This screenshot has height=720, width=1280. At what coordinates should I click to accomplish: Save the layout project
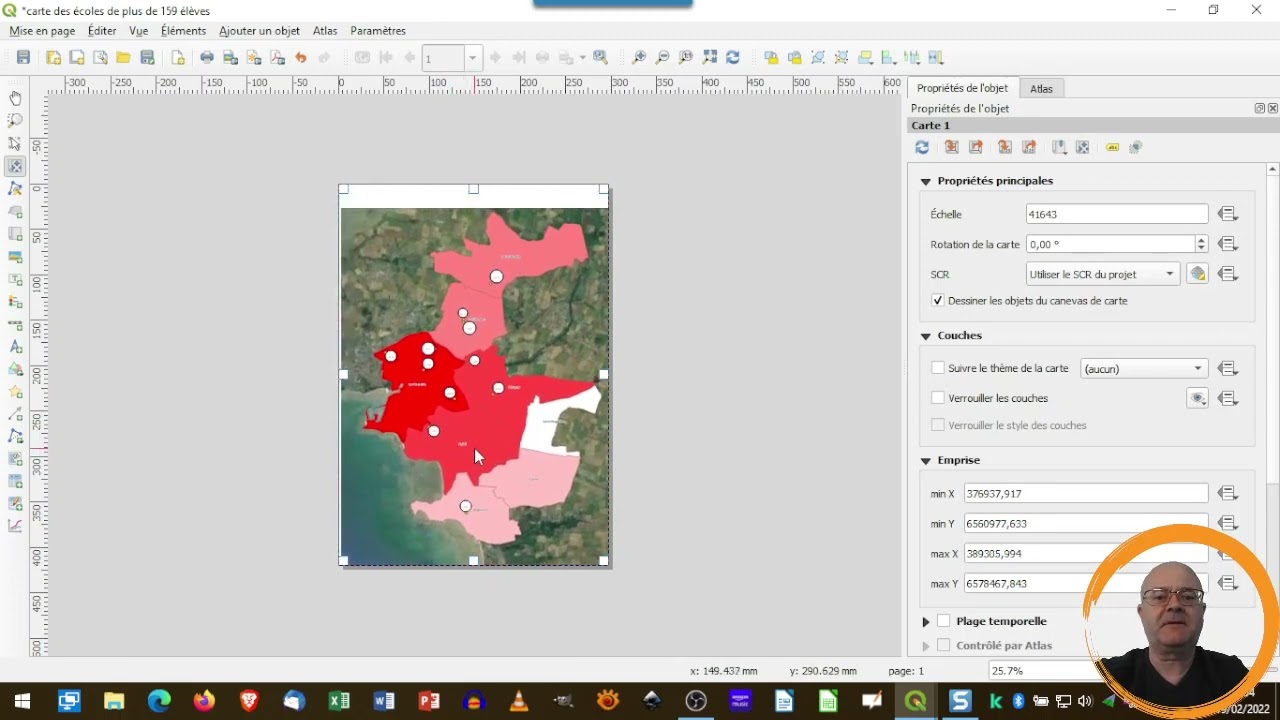23,58
